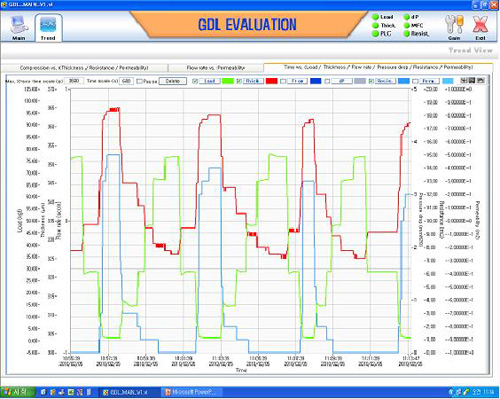The width and height of the screenshot is (500, 399).
Task: Uncheck the Load trace checkbox
Action: [195, 81]
